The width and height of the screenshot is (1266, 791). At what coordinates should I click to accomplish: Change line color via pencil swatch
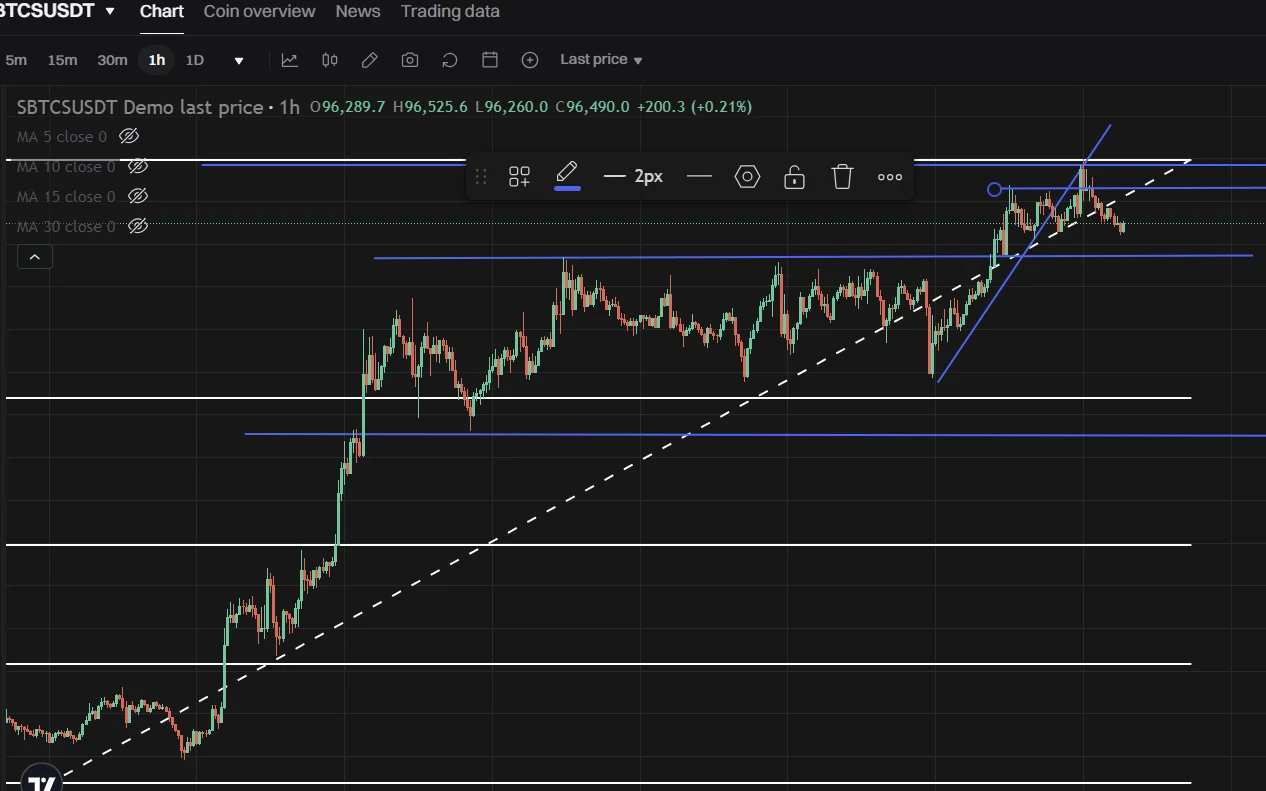tap(567, 176)
